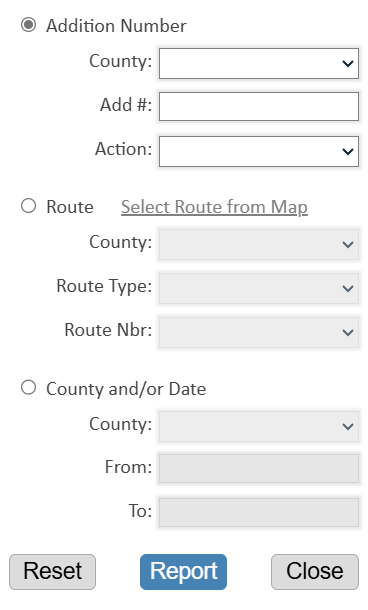Click the Select Route from Map link
The image size is (368, 610).
tap(214, 207)
